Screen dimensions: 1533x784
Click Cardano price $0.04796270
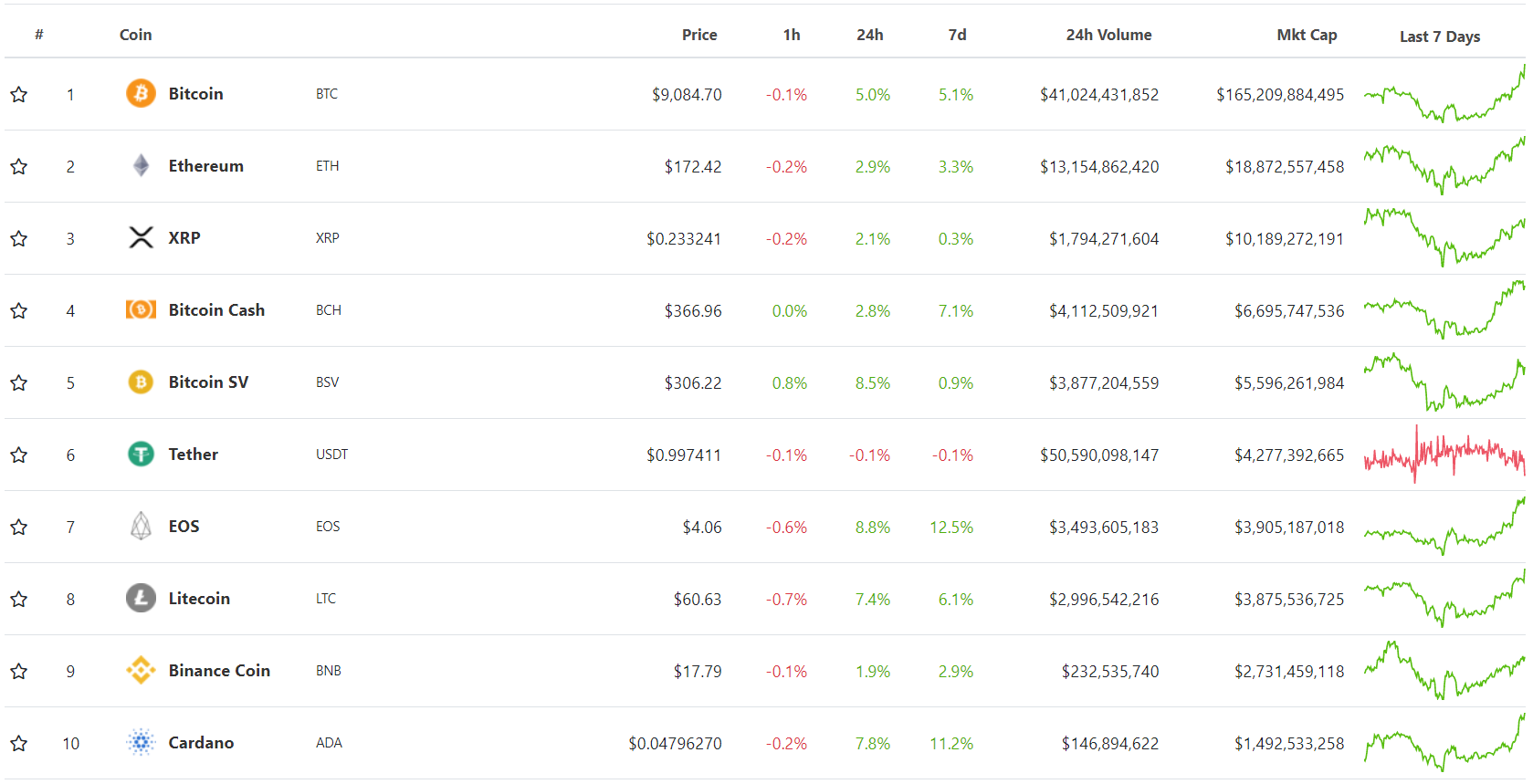tap(675, 743)
